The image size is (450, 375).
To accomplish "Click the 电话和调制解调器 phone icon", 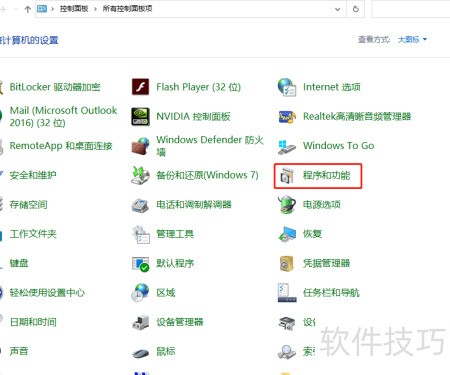I will (x=140, y=205).
